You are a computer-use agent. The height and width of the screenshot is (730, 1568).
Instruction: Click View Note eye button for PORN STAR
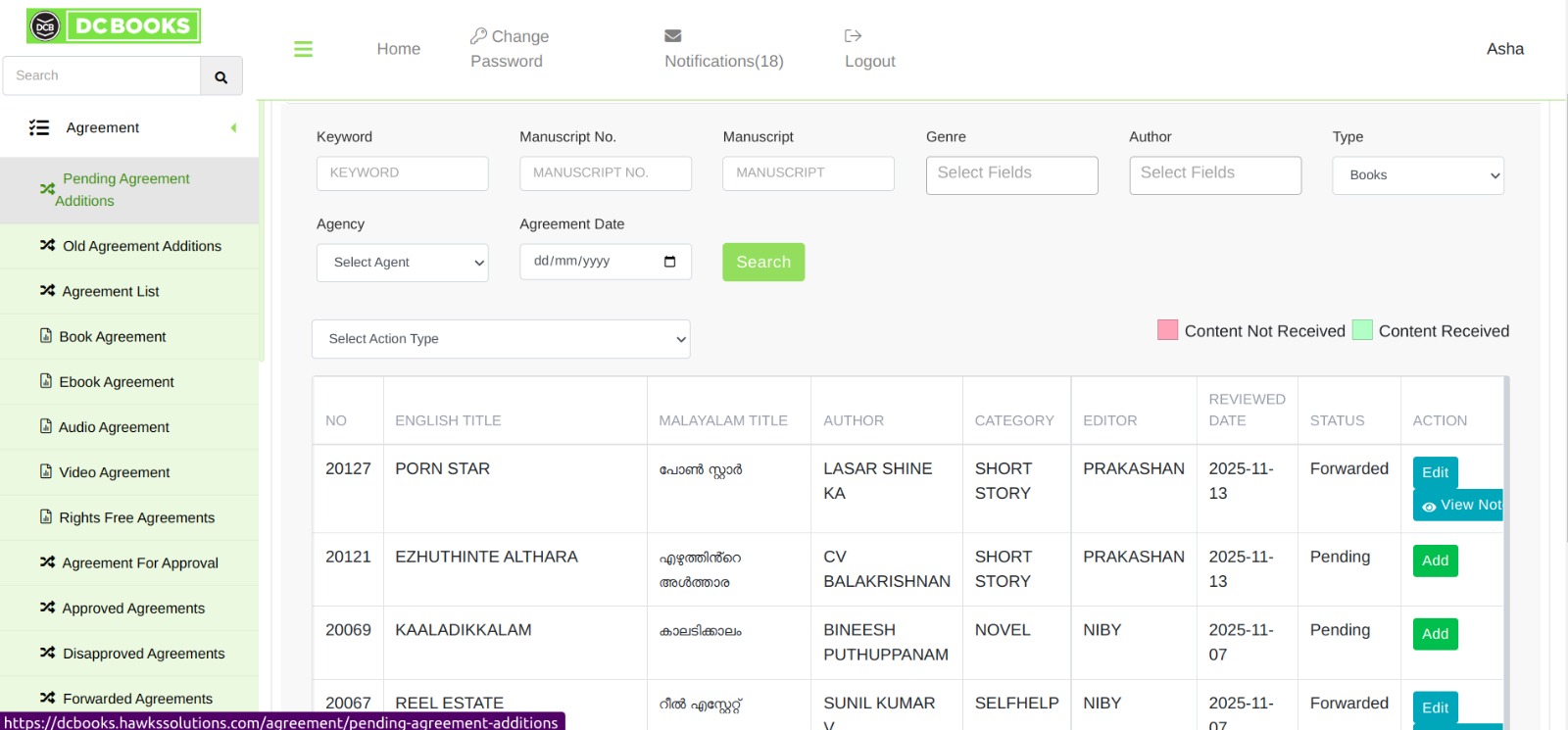point(1458,506)
